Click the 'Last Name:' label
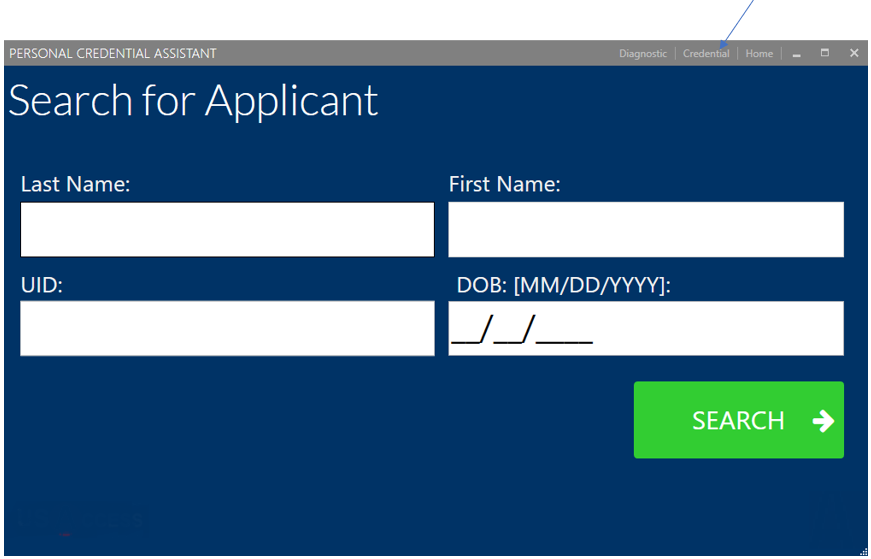 (76, 185)
